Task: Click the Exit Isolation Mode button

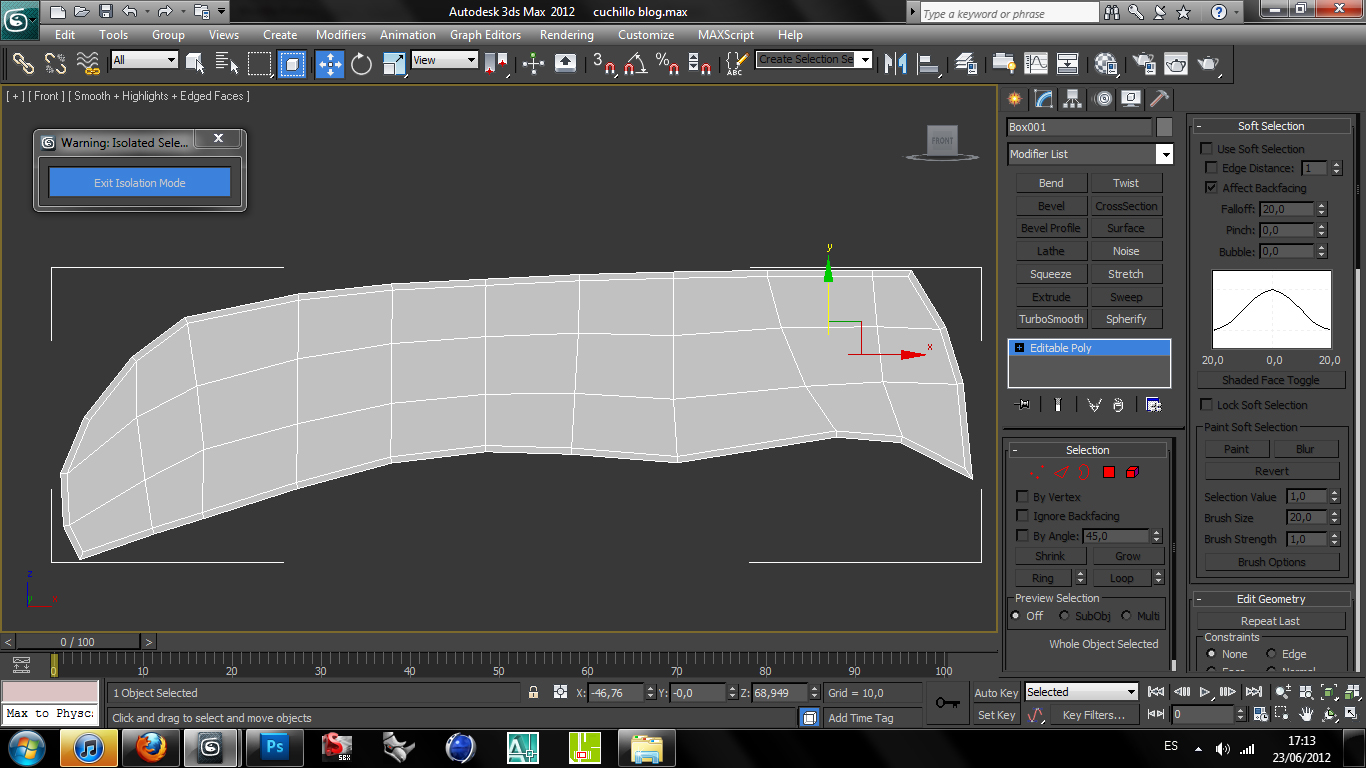Action: tap(139, 183)
